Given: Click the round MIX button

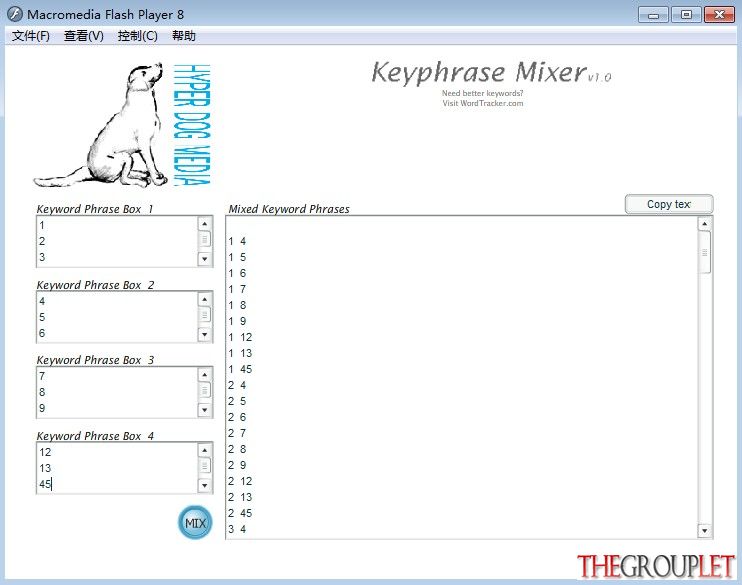Looking at the screenshot, I should click(195, 523).
